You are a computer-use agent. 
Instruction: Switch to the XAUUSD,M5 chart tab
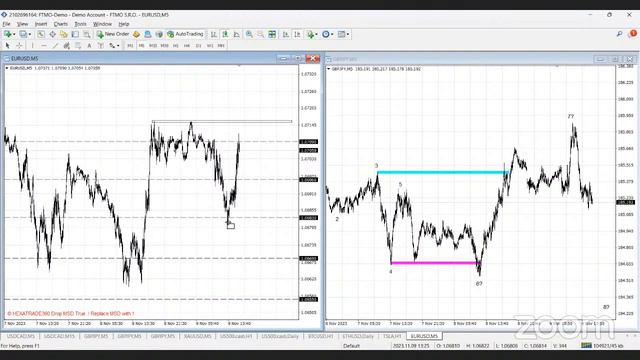click(197, 336)
